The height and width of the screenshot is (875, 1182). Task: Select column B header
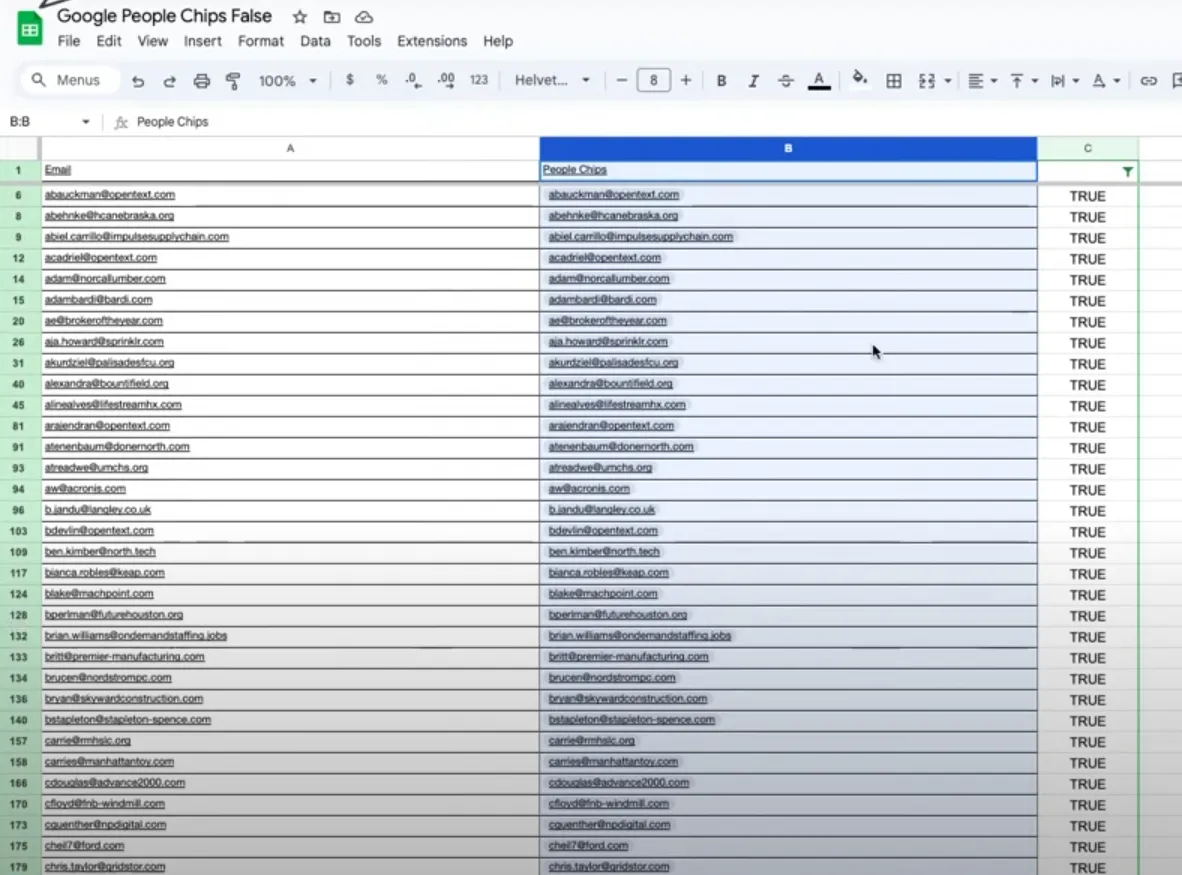tap(788, 148)
